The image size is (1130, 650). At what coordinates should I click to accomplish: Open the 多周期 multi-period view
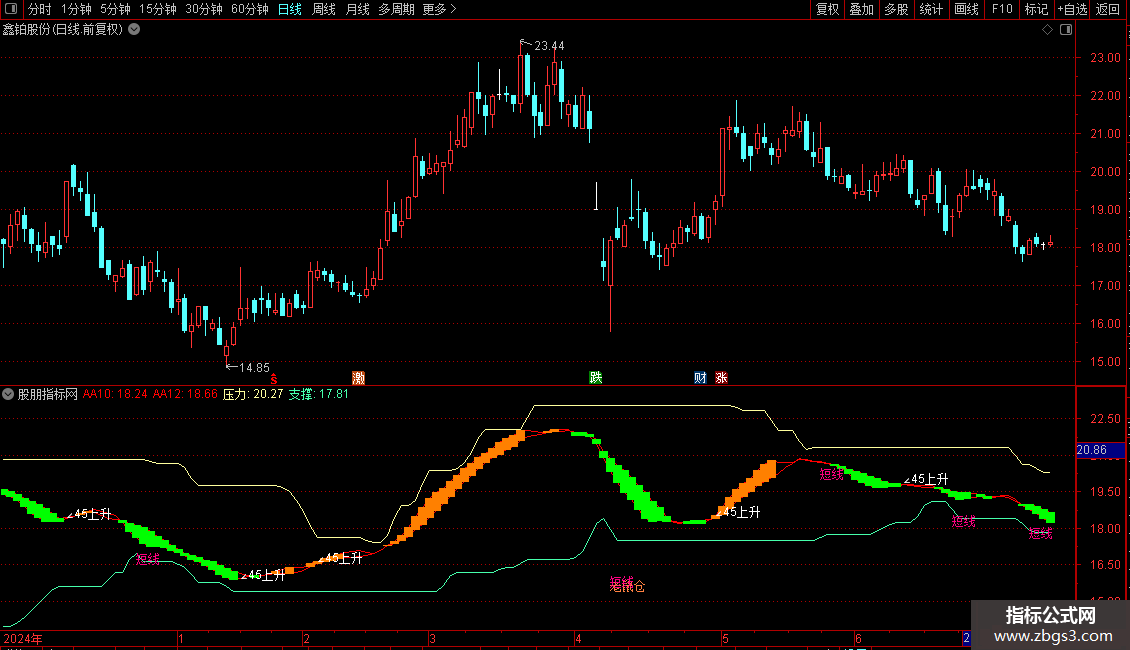click(396, 9)
